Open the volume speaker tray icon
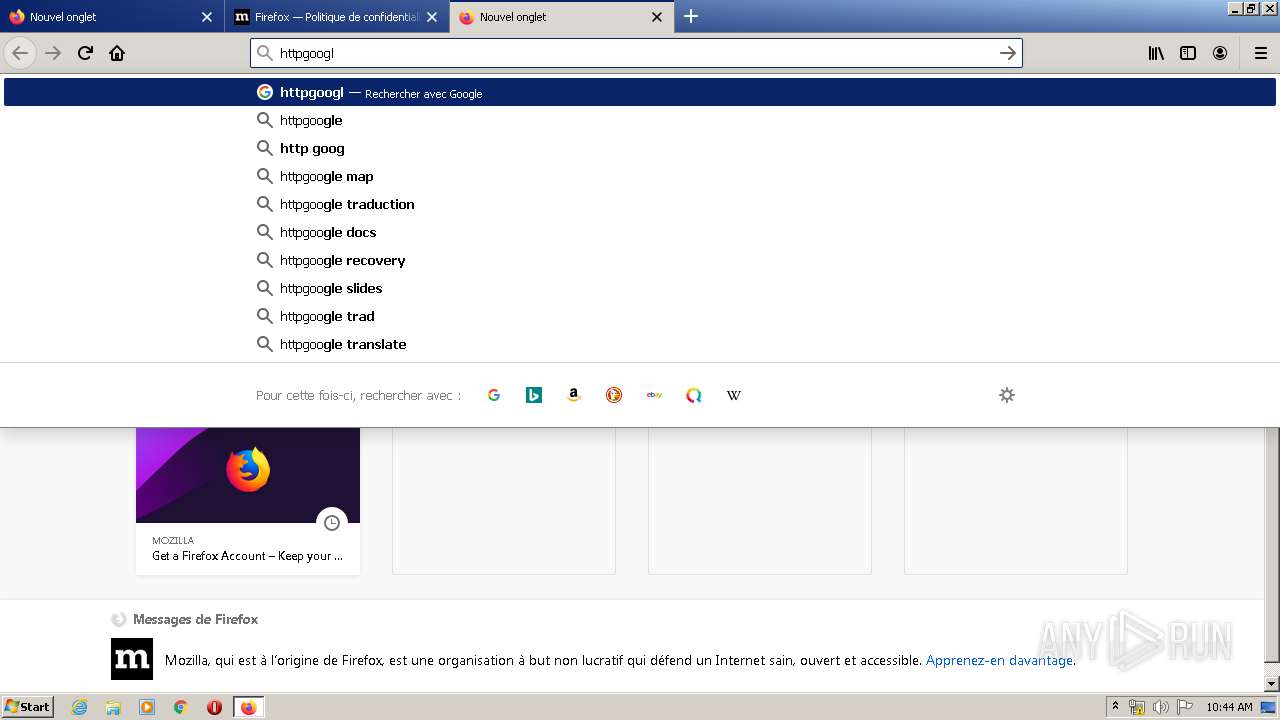The width and height of the screenshot is (1280, 720). (x=1161, y=707)
